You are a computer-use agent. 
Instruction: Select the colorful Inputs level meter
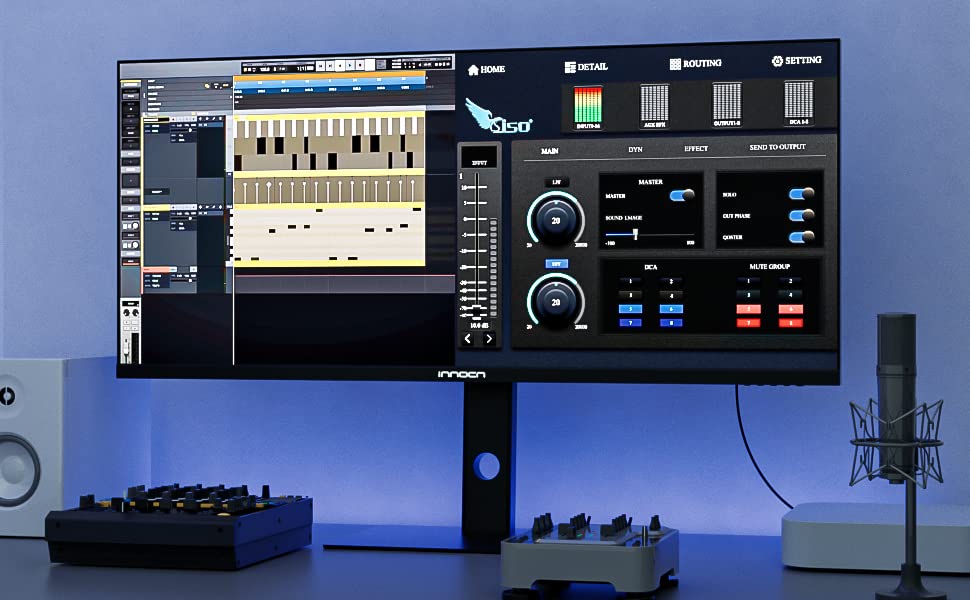click(587, 104)
